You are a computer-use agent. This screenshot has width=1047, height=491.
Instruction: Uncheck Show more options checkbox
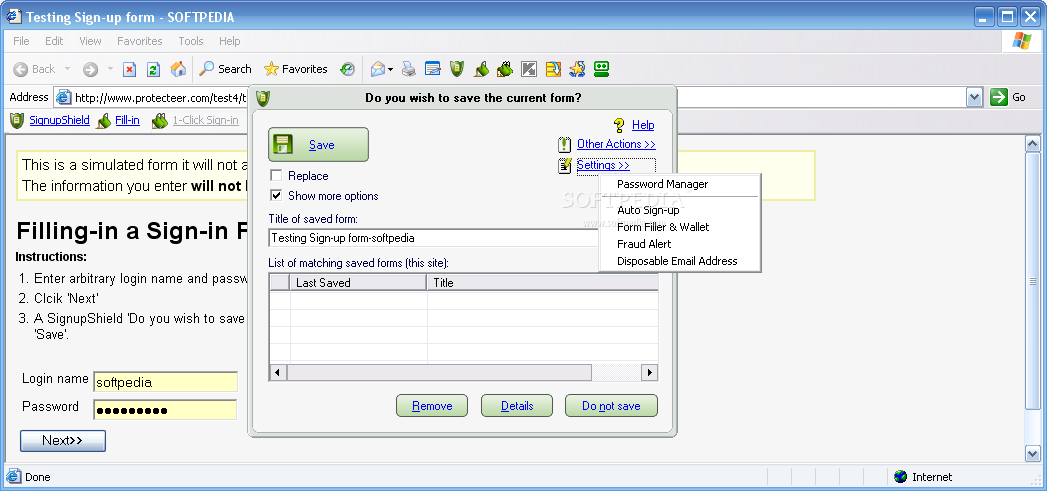point(276,196)
